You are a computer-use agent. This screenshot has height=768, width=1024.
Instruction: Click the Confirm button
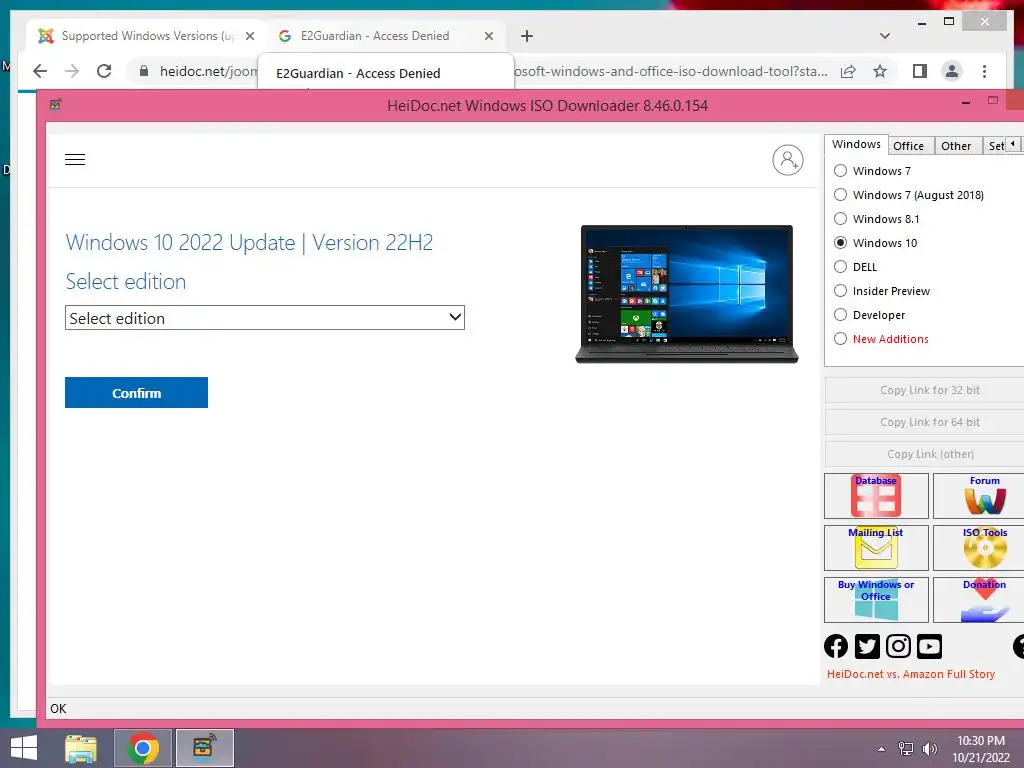point(136,392)
